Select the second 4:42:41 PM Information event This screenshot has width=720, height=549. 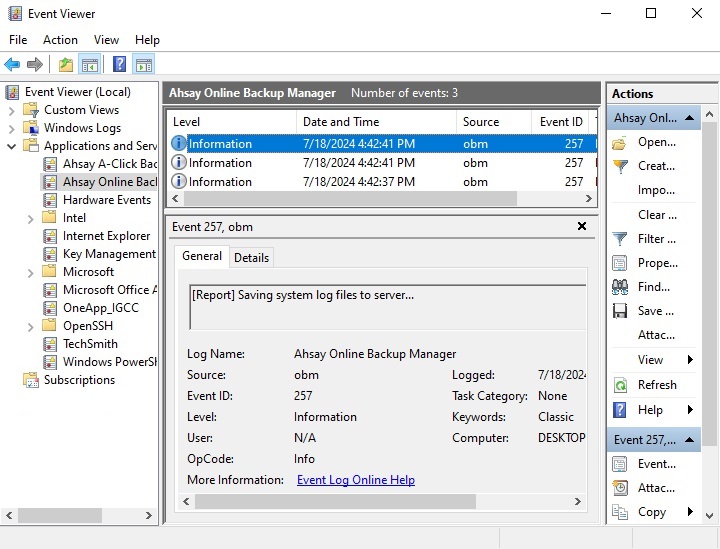[383, 163]
